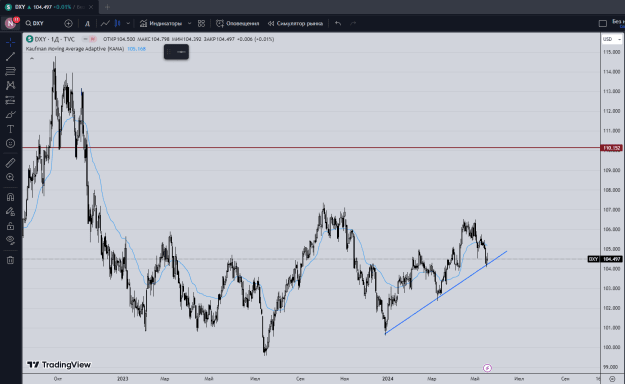The width and height of the screenshot is (625, 384).
Task: Grab the floating drawing toolbar handle
Action: [x=169, y=52]
